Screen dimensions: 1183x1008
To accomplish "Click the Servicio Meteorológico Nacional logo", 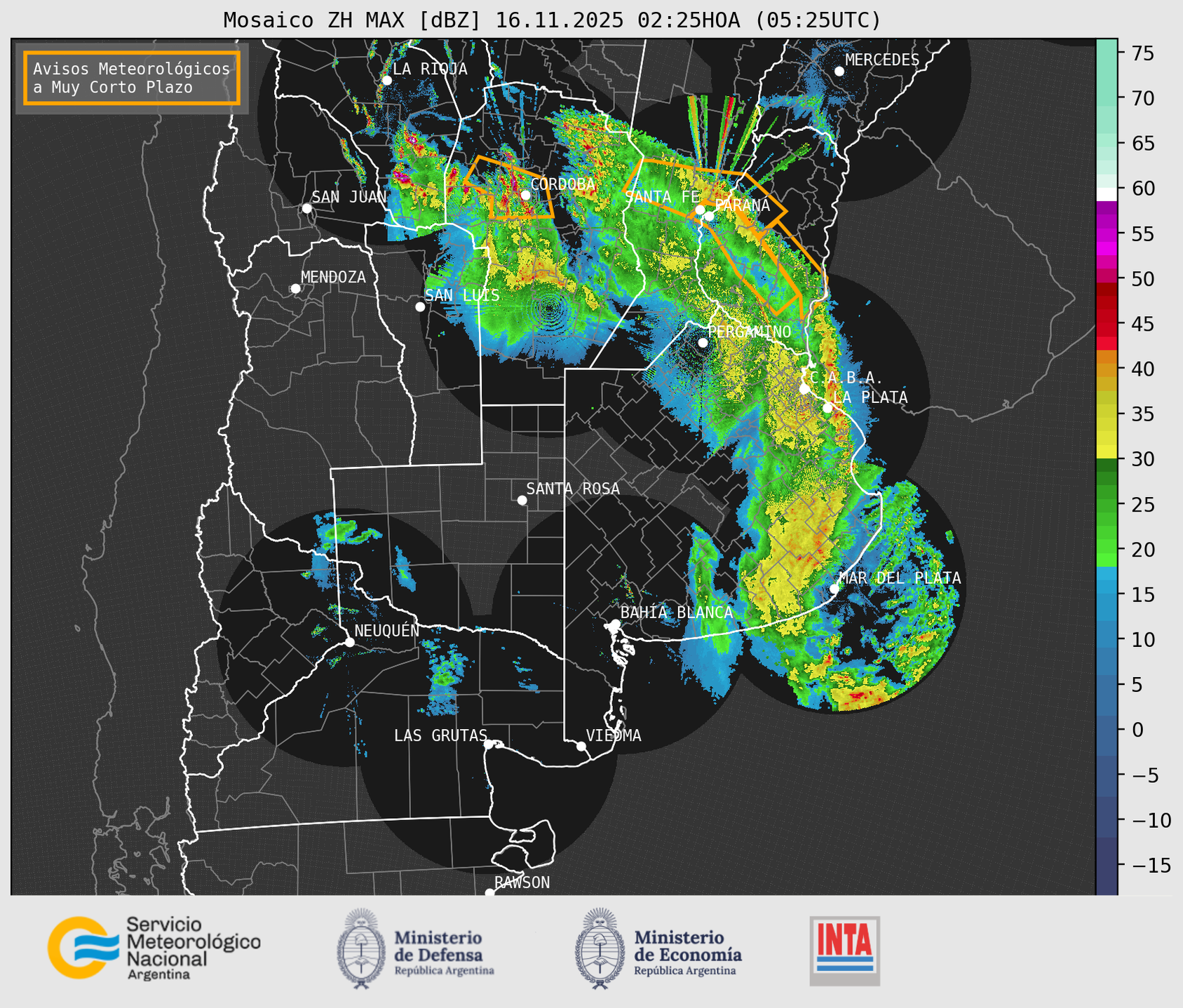I will click(x=154, y=948).
